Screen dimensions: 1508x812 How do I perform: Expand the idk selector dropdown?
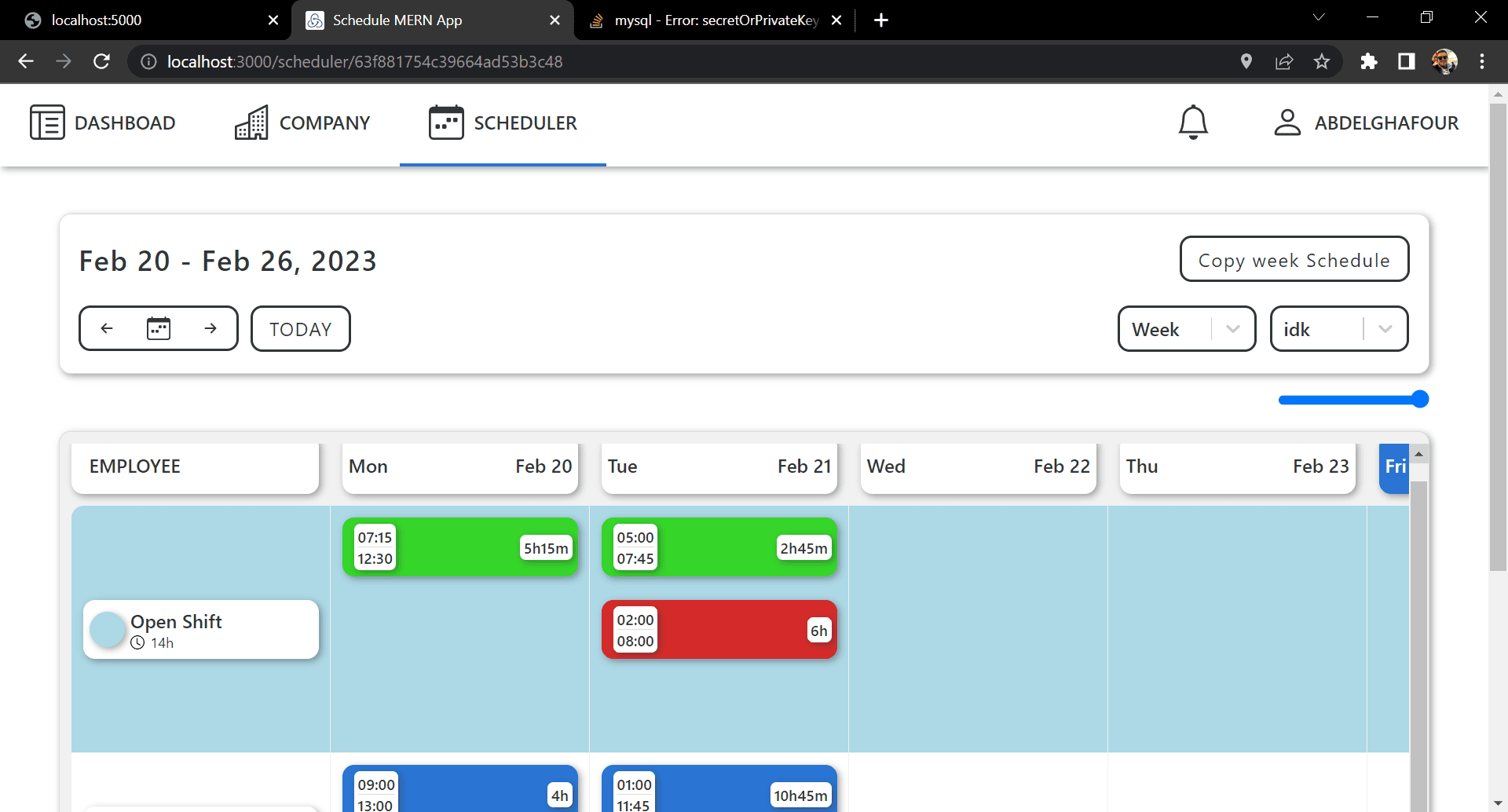[x=1385, y=328]
